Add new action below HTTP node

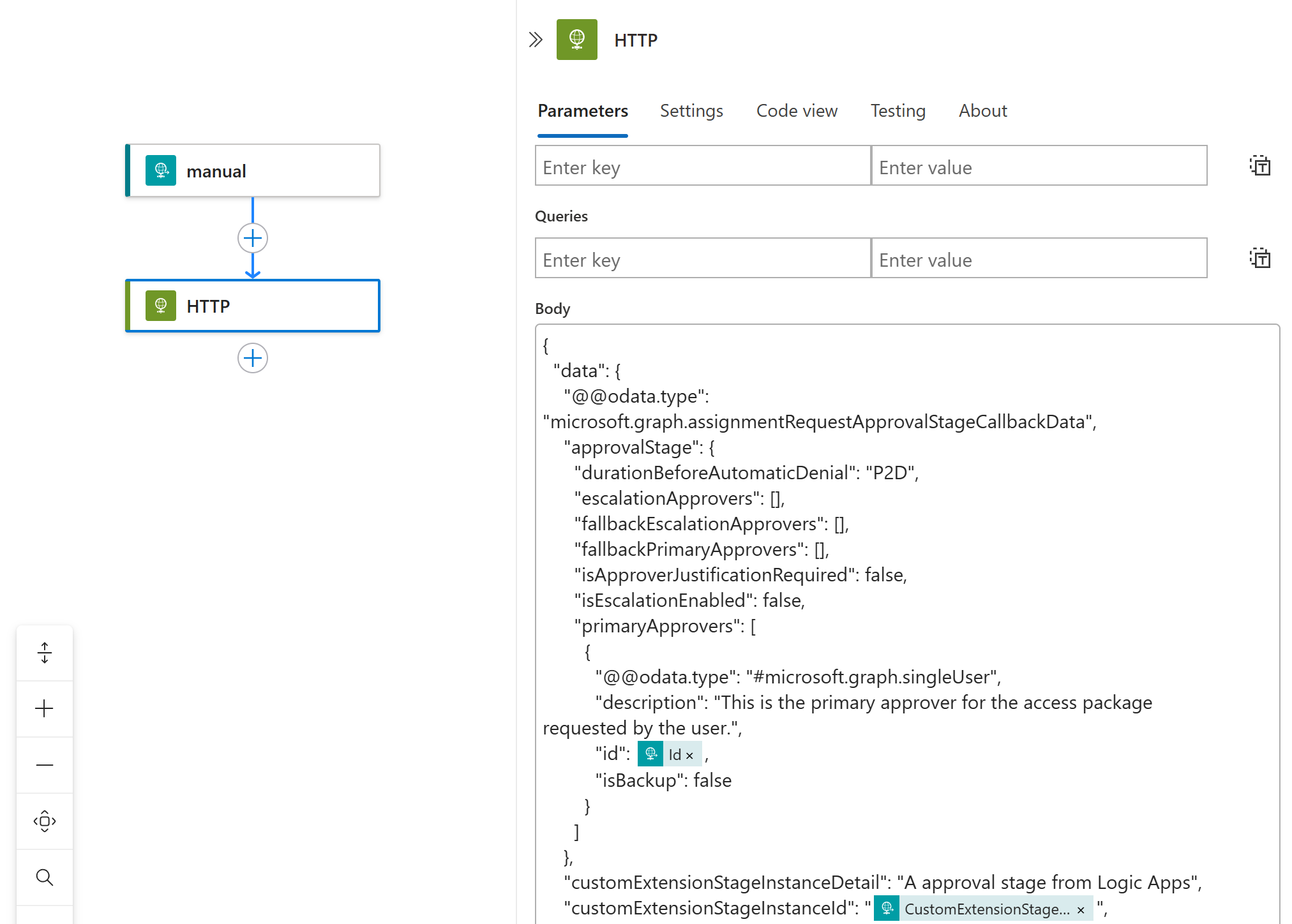click(x=253, y=358)
